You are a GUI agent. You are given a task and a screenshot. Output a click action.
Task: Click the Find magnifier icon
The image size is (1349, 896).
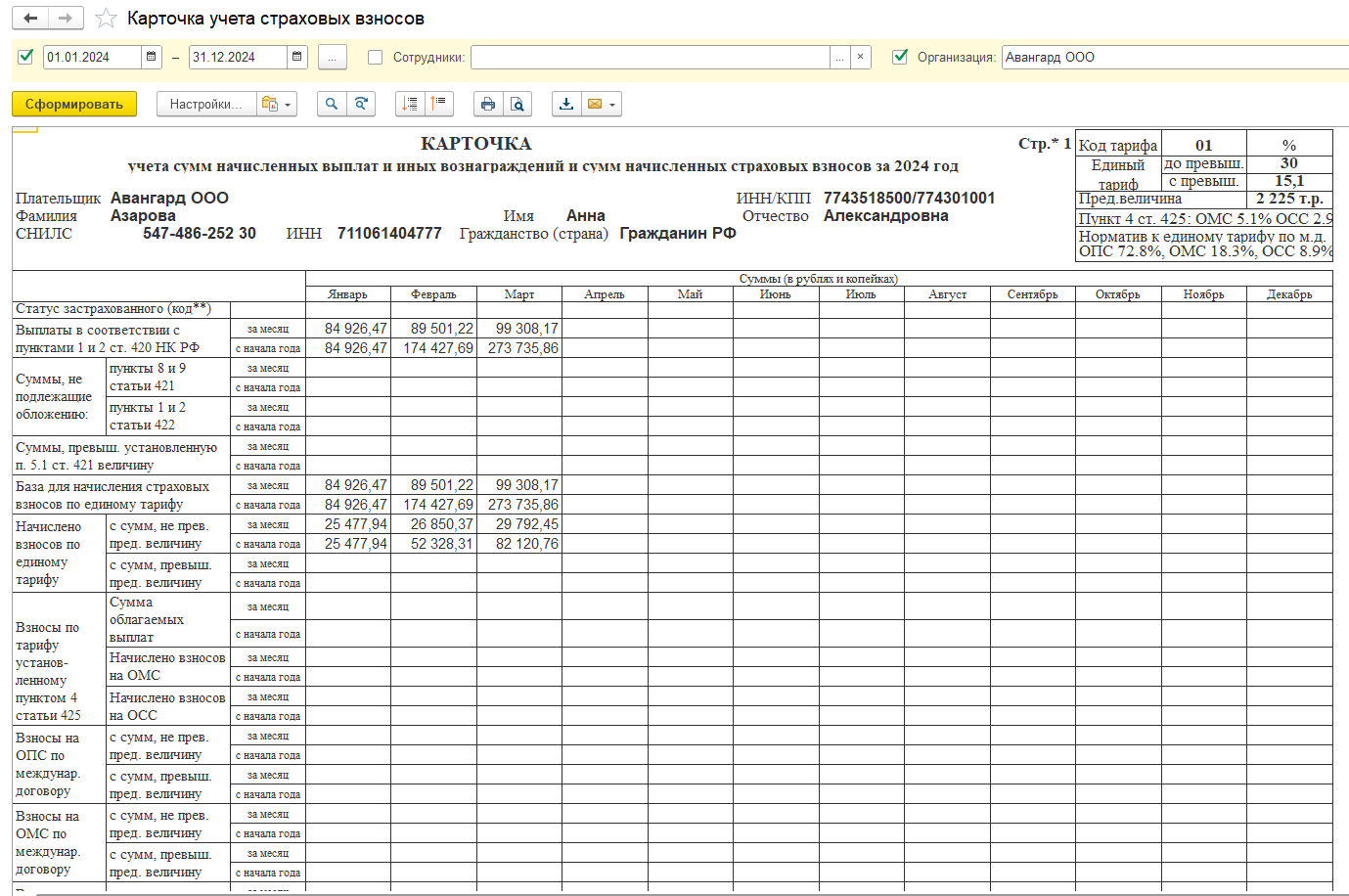click(x=332, y=104)
